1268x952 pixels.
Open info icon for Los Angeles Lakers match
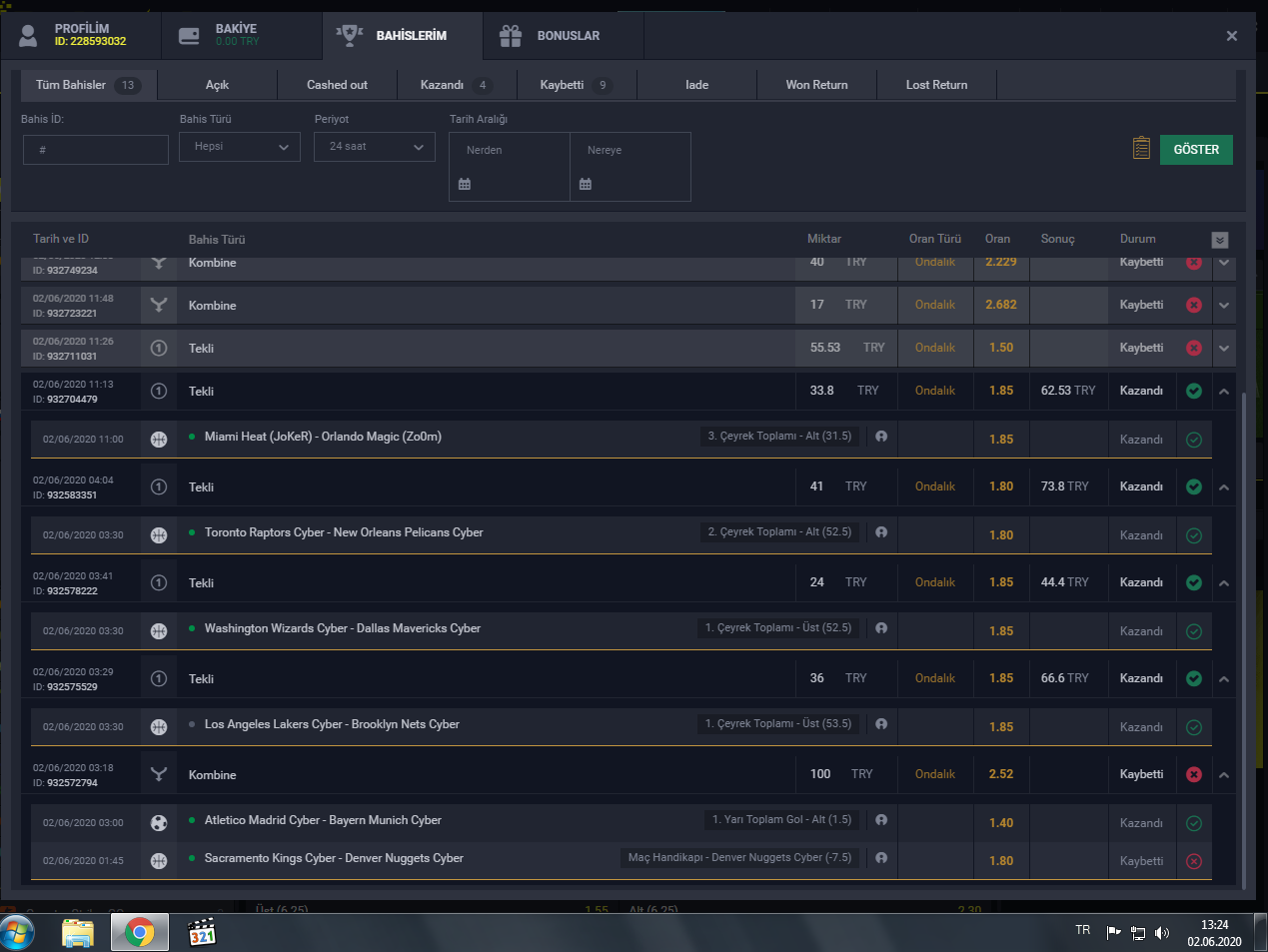881,724
